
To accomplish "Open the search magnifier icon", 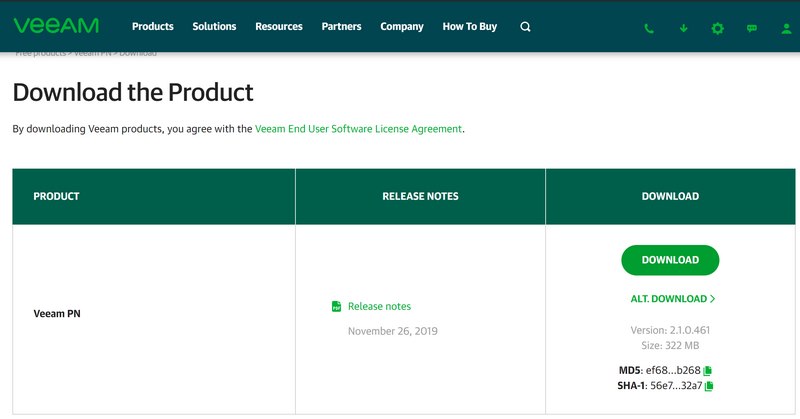I will [x=526, y=27].
